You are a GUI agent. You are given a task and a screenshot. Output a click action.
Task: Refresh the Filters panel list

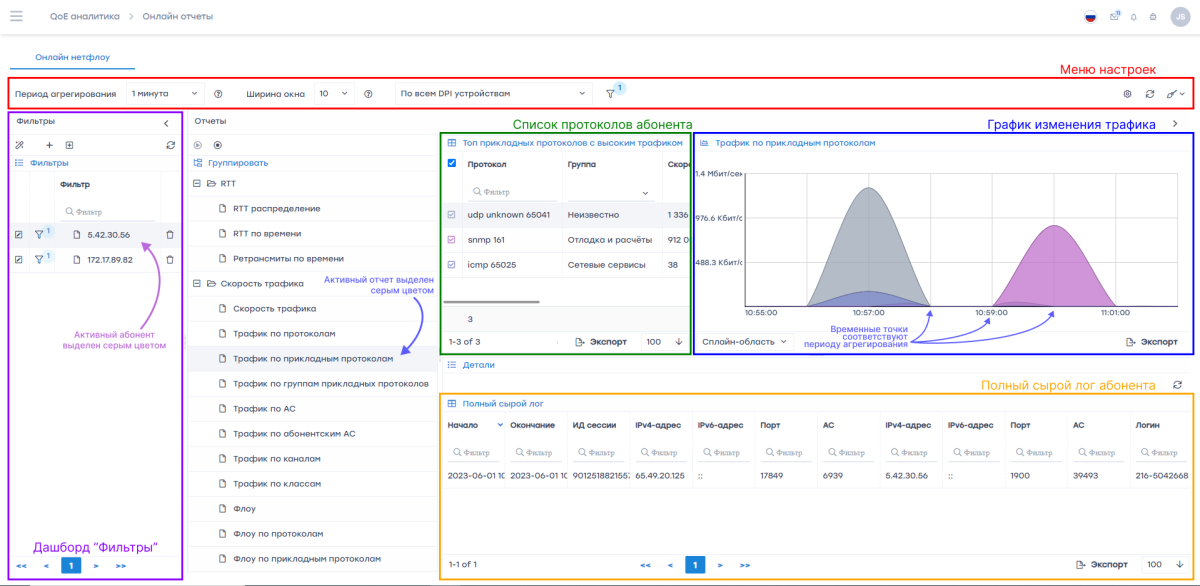170,145
